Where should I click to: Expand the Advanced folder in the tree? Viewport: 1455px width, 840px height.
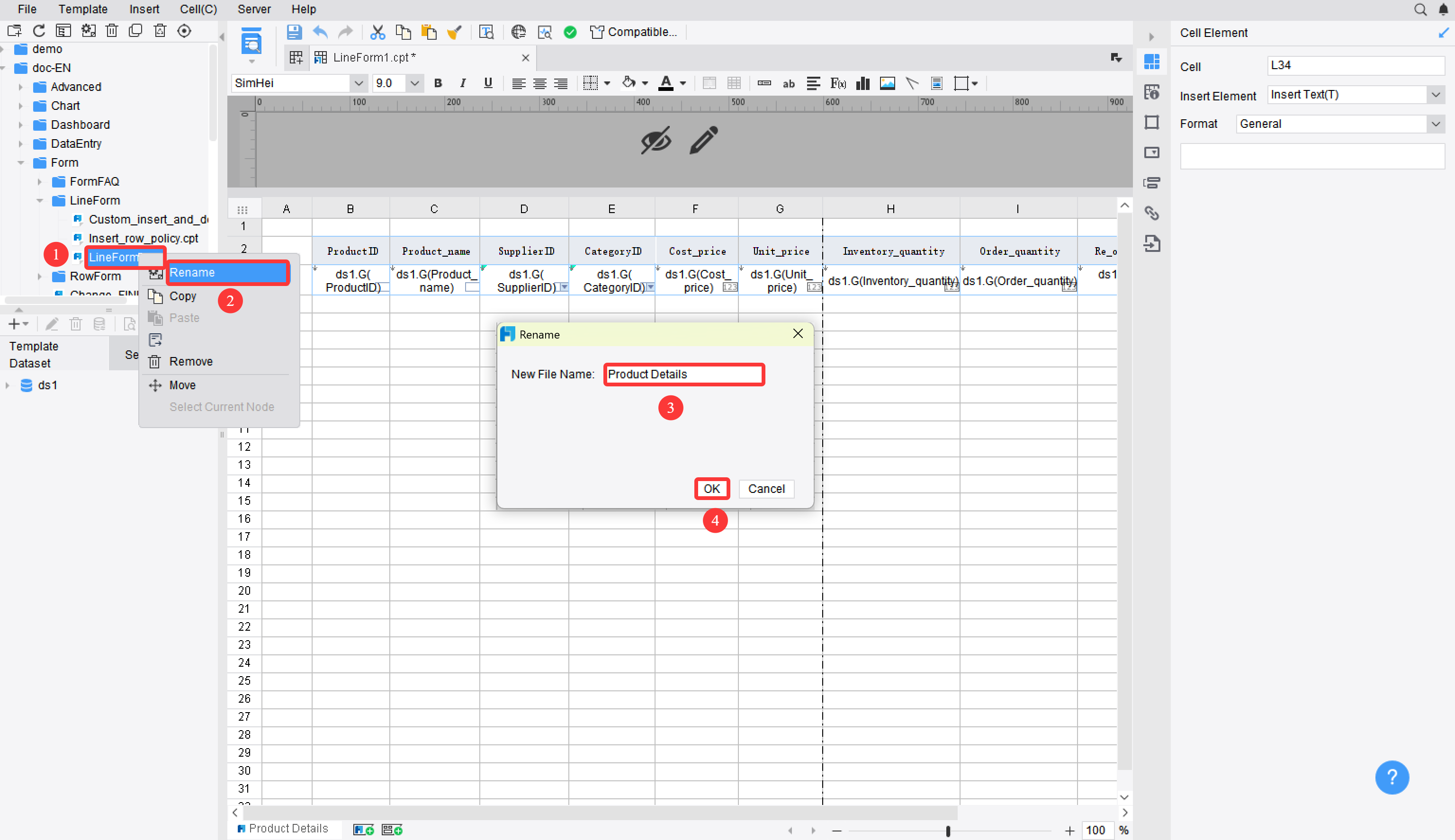[x=21, y=87]
